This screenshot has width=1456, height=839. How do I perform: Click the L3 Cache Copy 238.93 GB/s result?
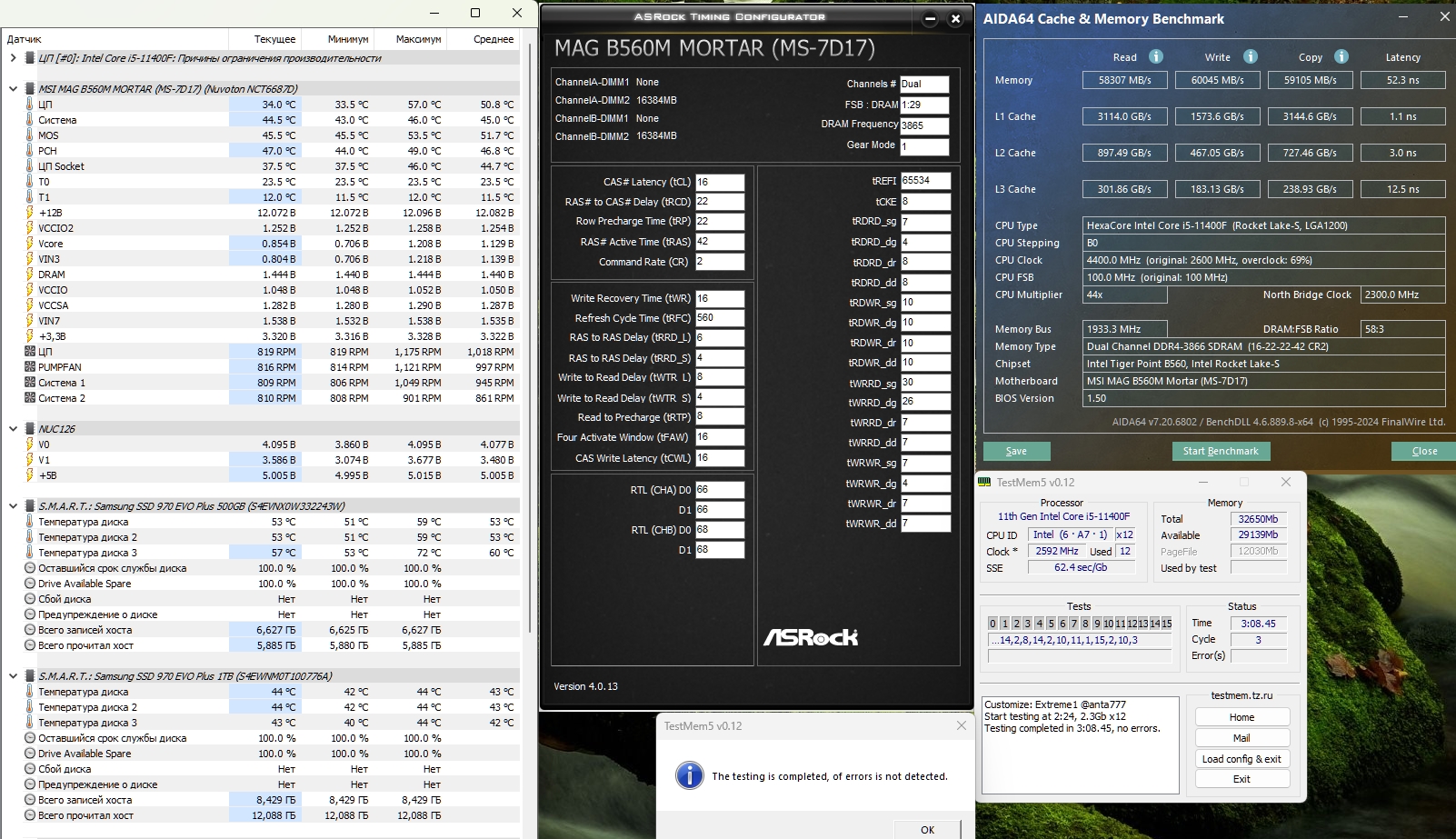(1310, 189)
